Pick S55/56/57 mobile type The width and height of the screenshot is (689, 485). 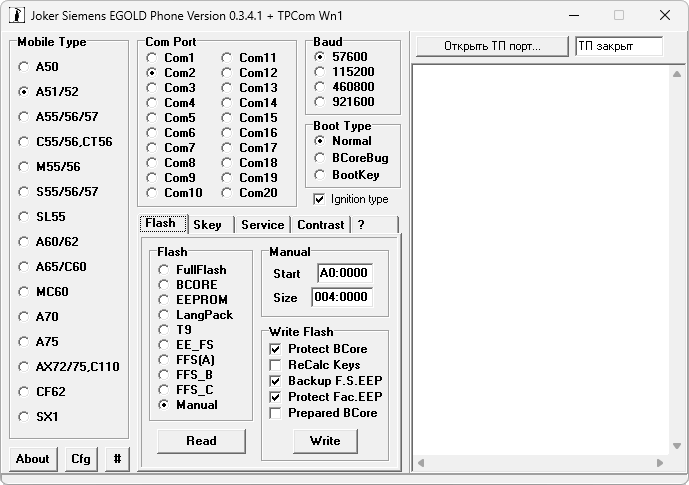click(x=58, y=192)
